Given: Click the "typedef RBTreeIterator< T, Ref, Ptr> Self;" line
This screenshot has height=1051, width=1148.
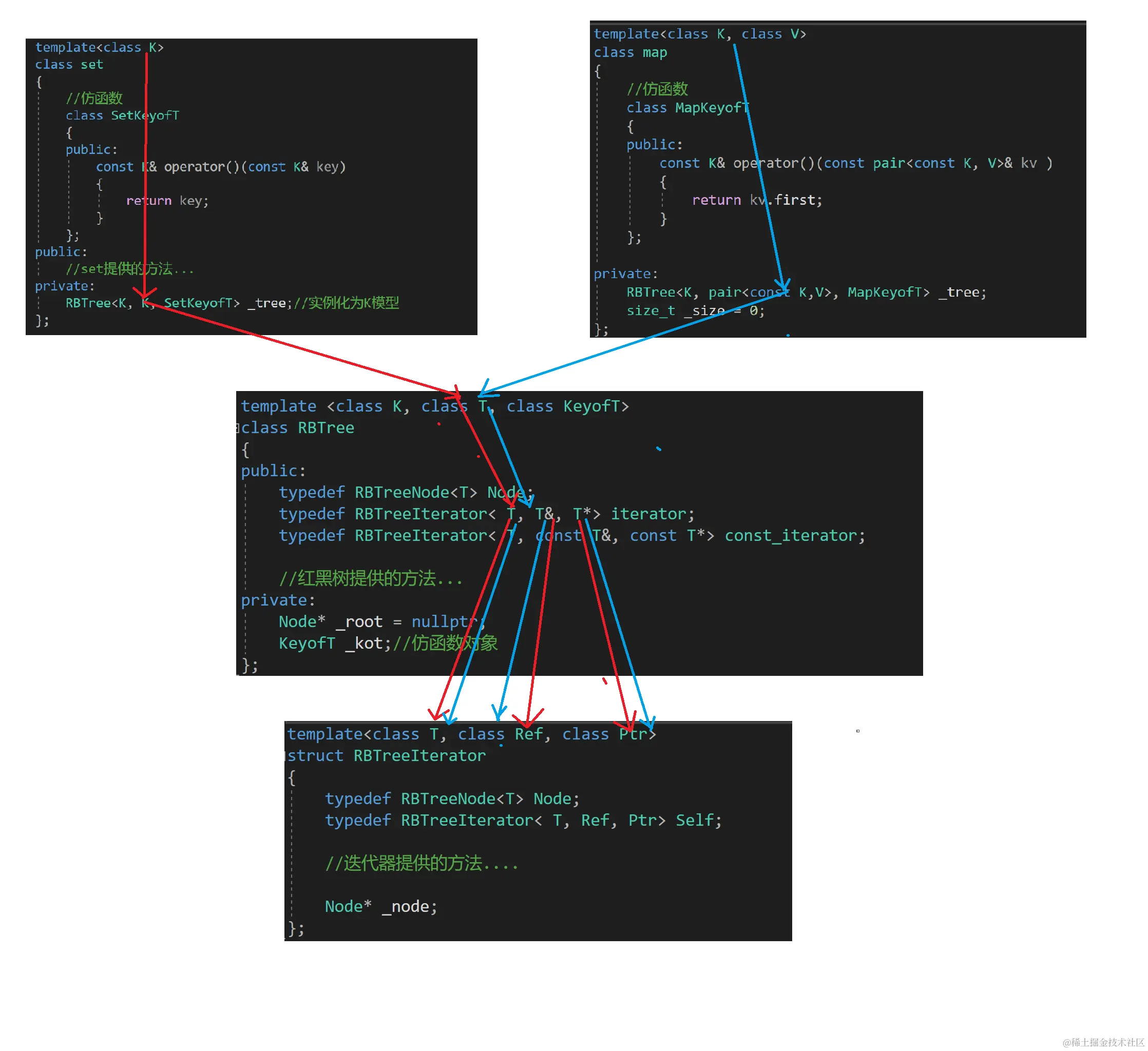Looking at the screenshot, I should tap(523, 821).
